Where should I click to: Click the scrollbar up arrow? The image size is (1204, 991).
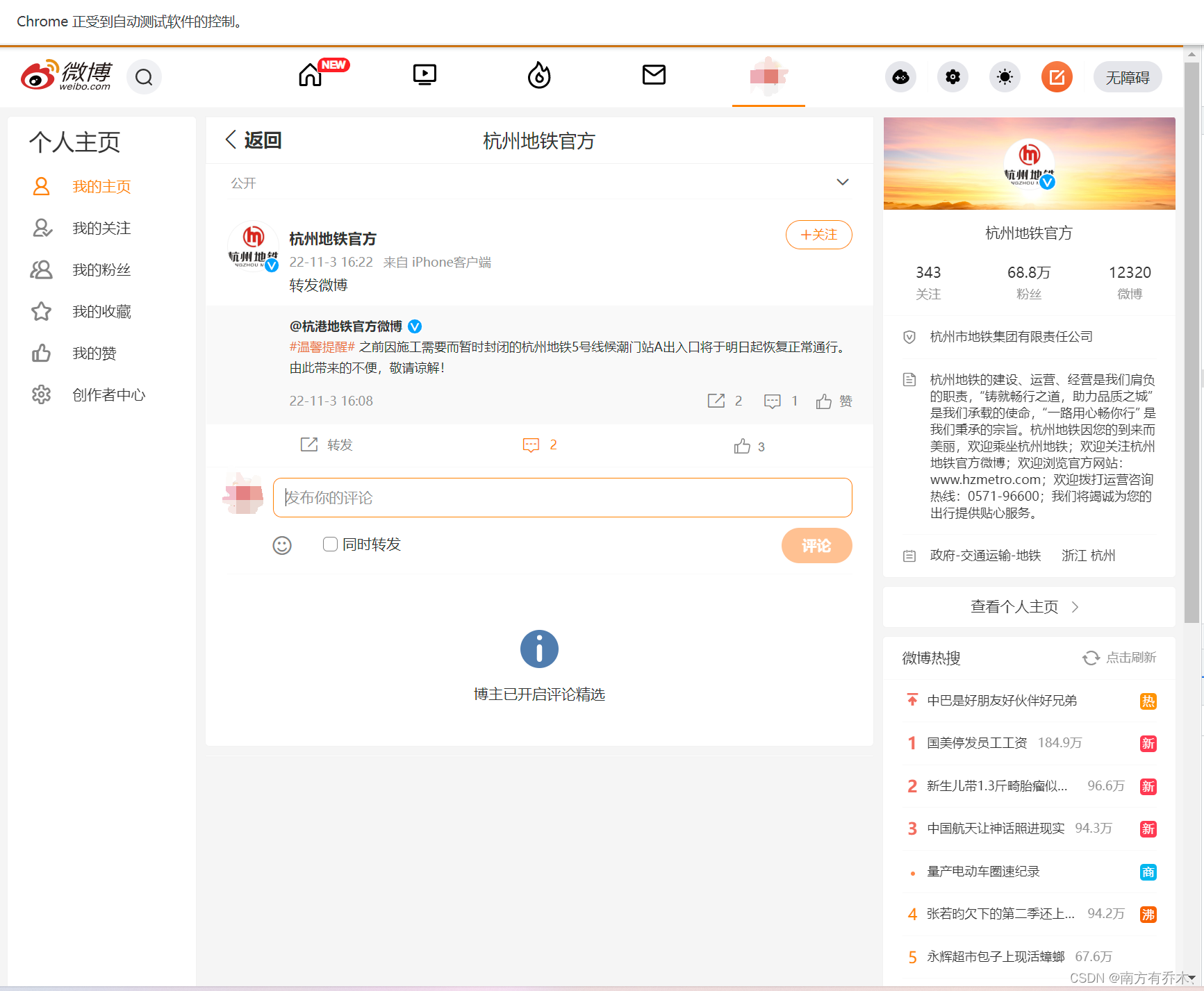(1191, 53)
